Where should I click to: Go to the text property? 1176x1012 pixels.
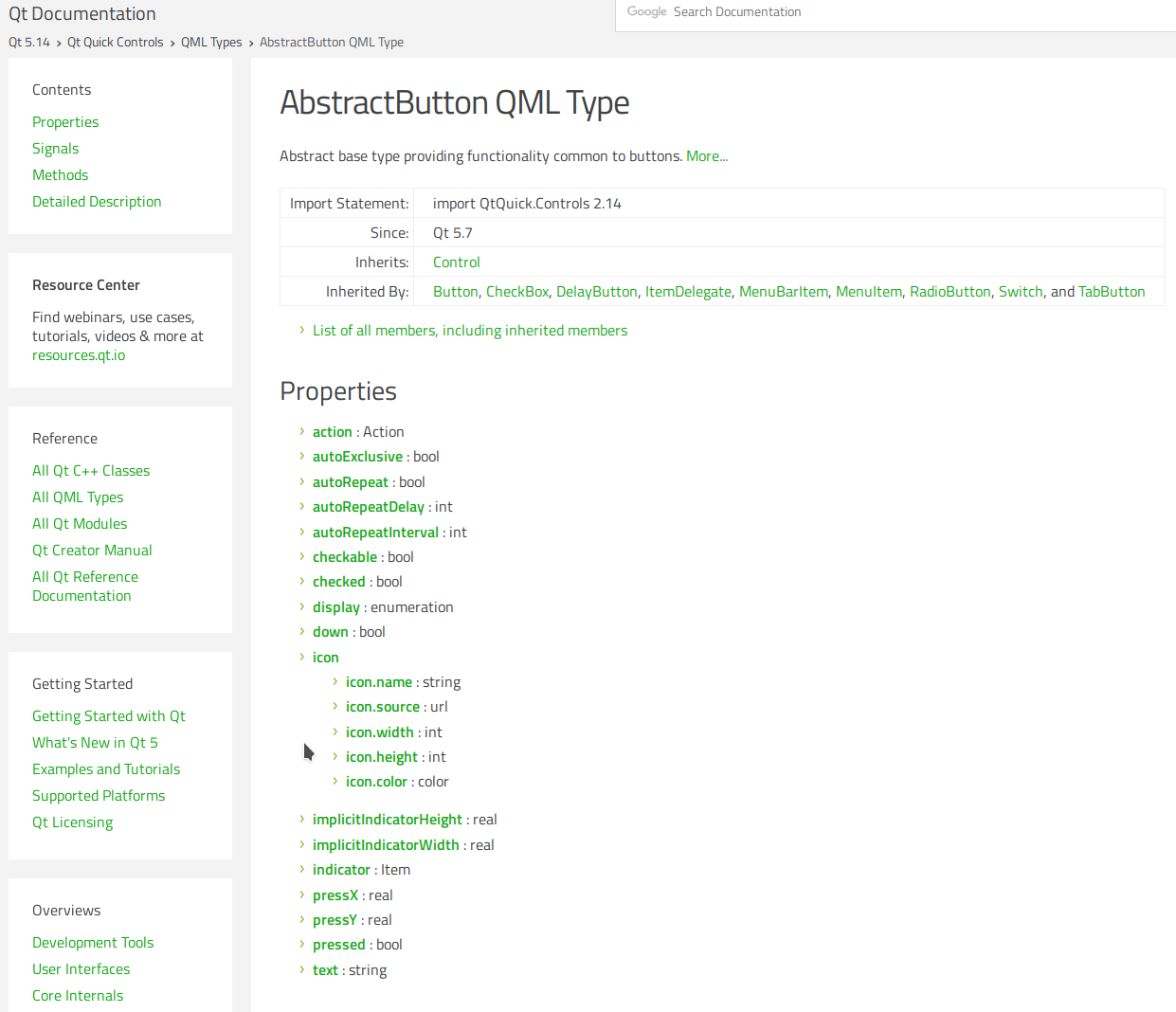point(325,970)
